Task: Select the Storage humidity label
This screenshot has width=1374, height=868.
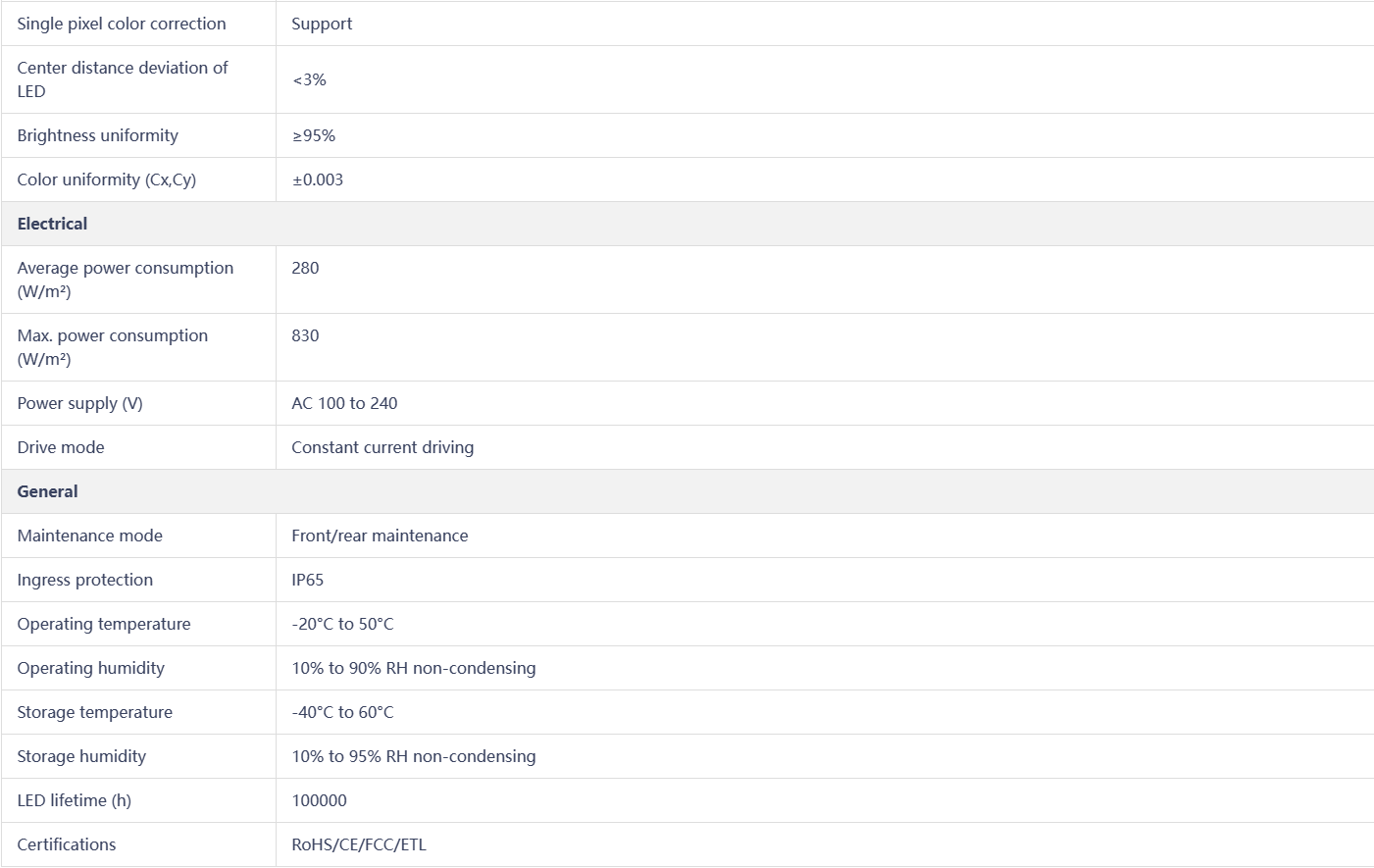Action: click(81, 756)
